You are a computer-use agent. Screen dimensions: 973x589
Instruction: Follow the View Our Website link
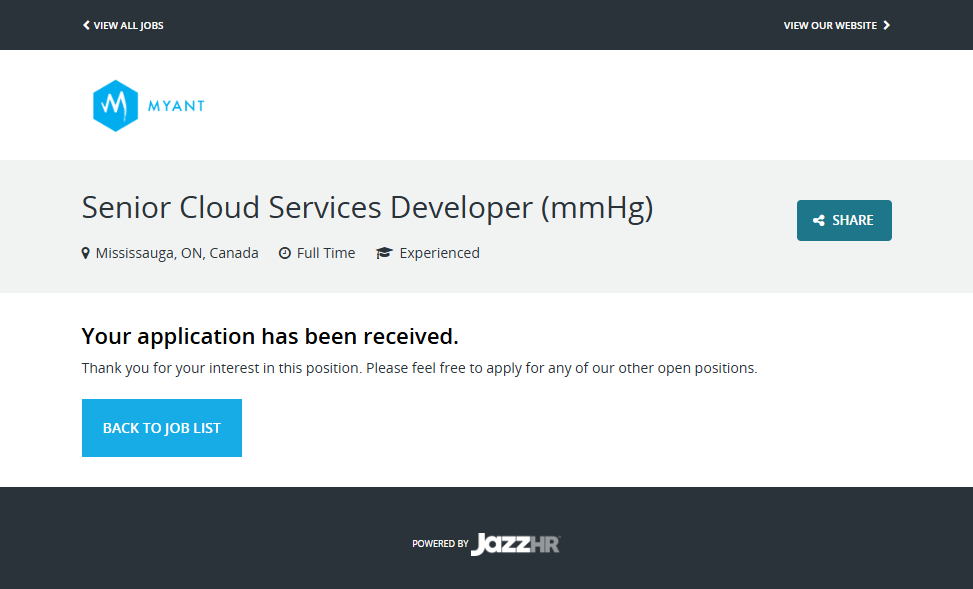tap(830, 25)
